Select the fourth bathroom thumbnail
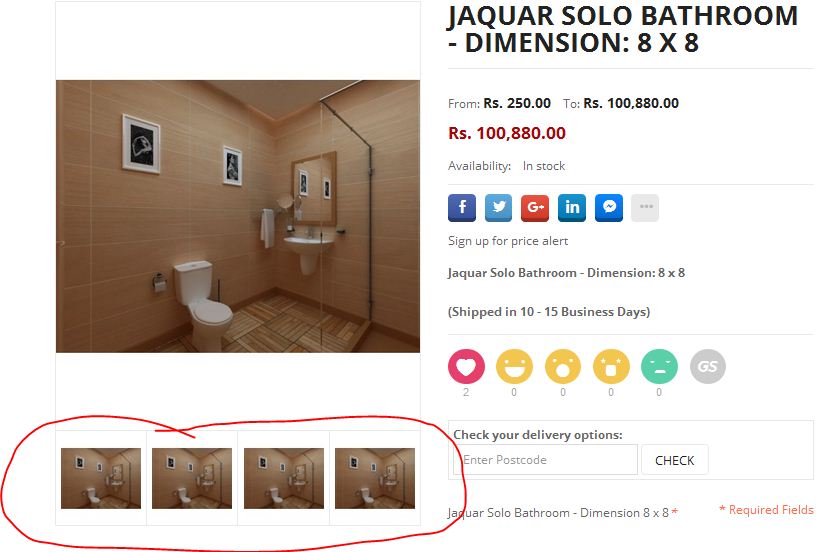This screenshot has height=552, width=819. (x=375, y=478)
